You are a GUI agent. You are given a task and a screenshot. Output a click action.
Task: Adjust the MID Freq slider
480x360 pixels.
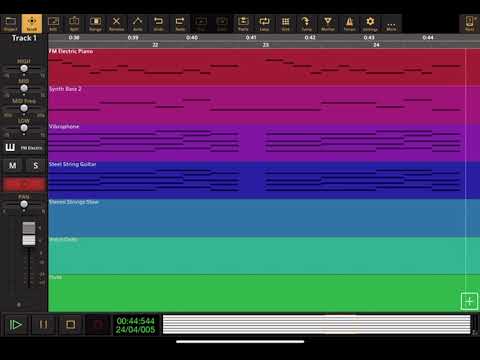click(x=24, y=108)
